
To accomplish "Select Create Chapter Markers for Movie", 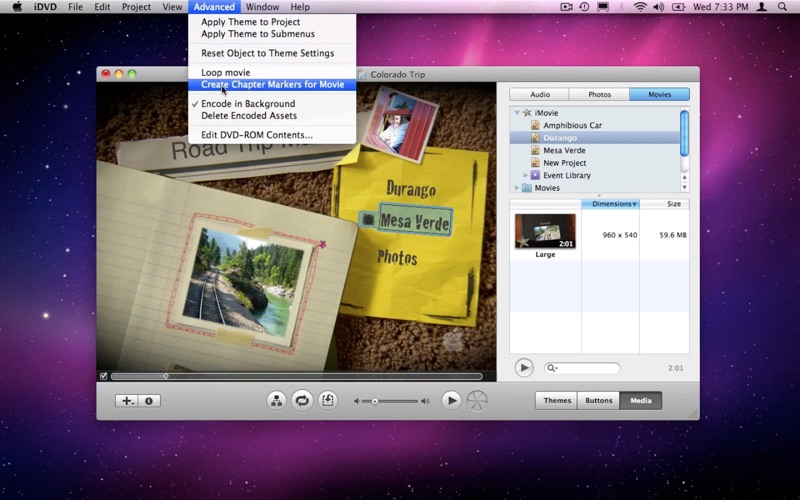I will [272, 85].
